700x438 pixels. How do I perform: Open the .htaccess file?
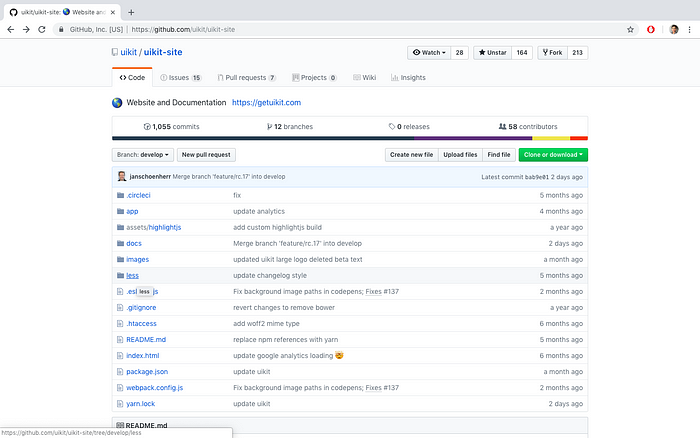[x=142, y=324]
